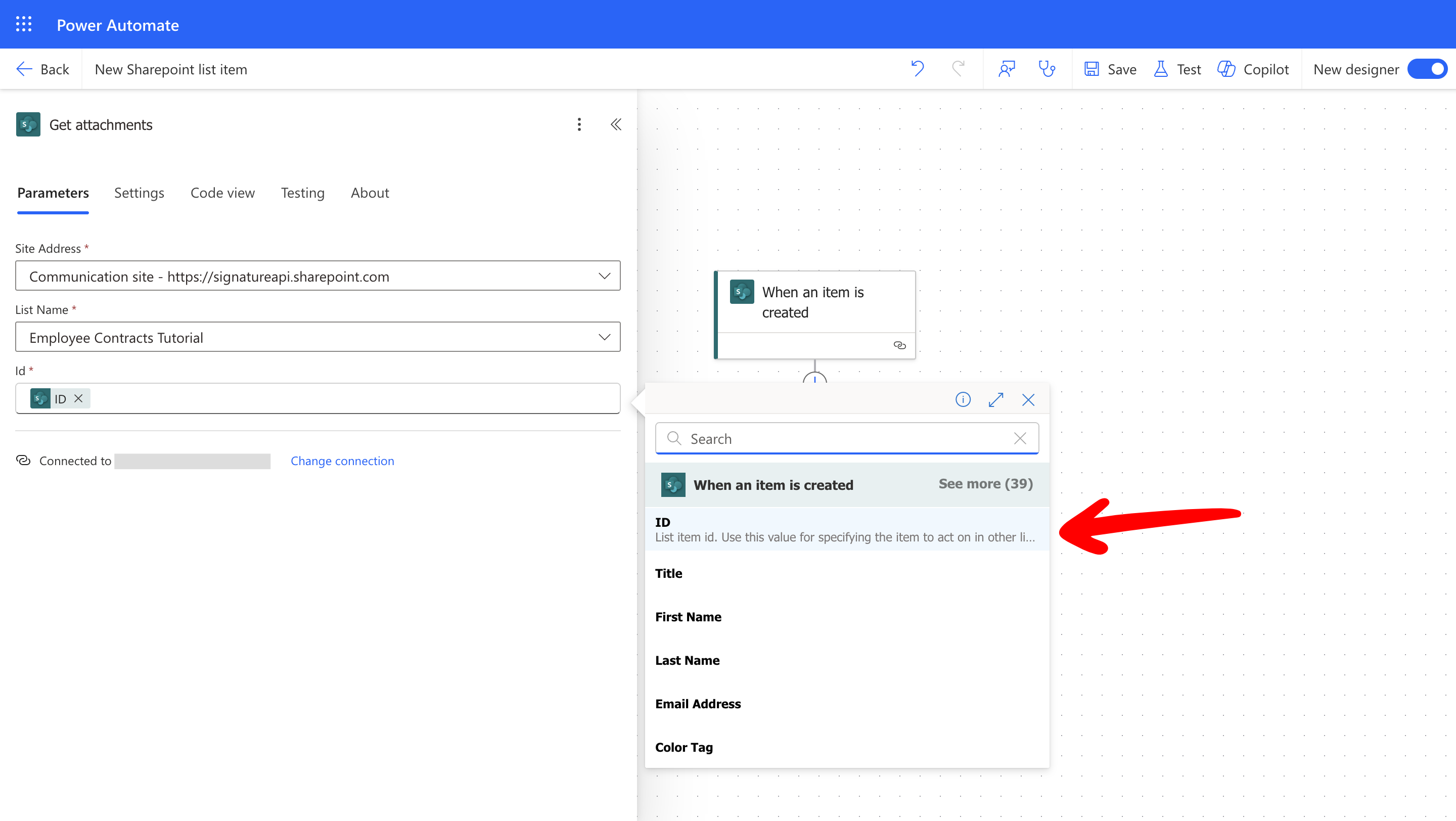Click the info icon in dynamic content popup
Viewport: 1456px width, 821px height.
pos(963,400)
